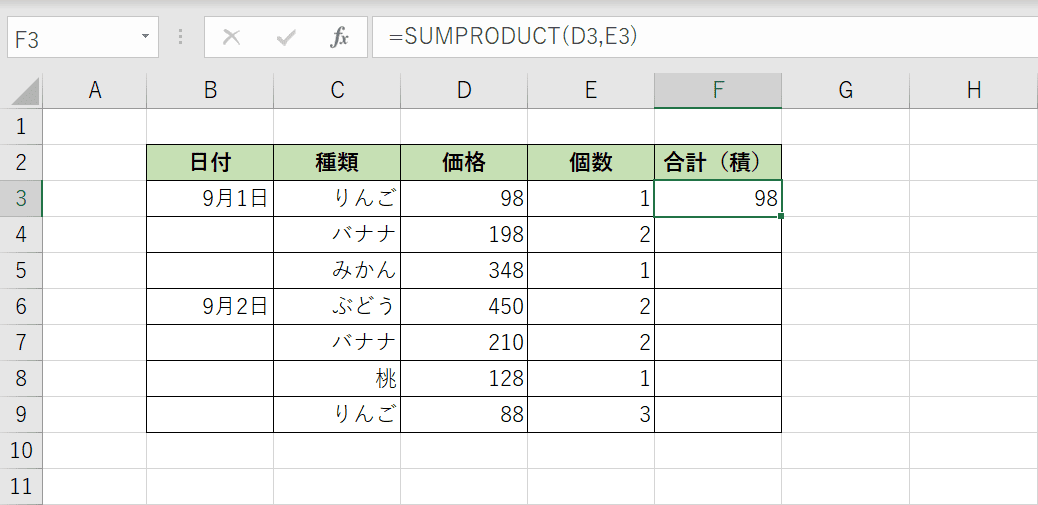Select price cell 450
This screenshot has width=1038, height=505.
pos(464,306)
